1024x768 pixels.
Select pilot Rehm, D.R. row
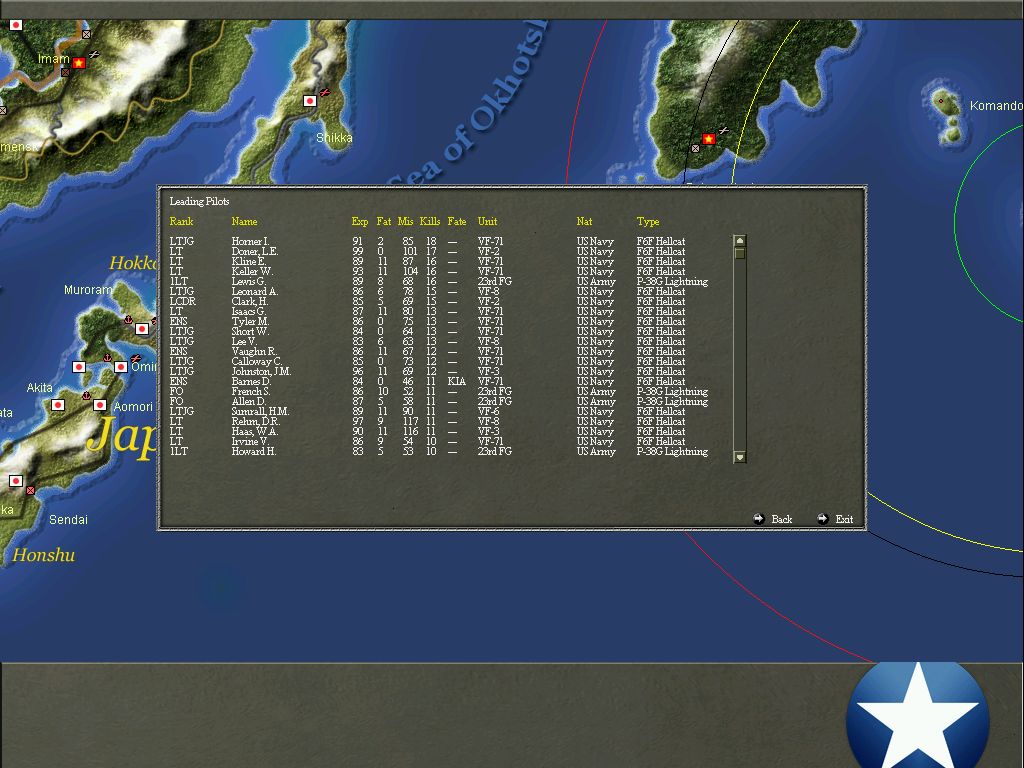tap(439, 421)
